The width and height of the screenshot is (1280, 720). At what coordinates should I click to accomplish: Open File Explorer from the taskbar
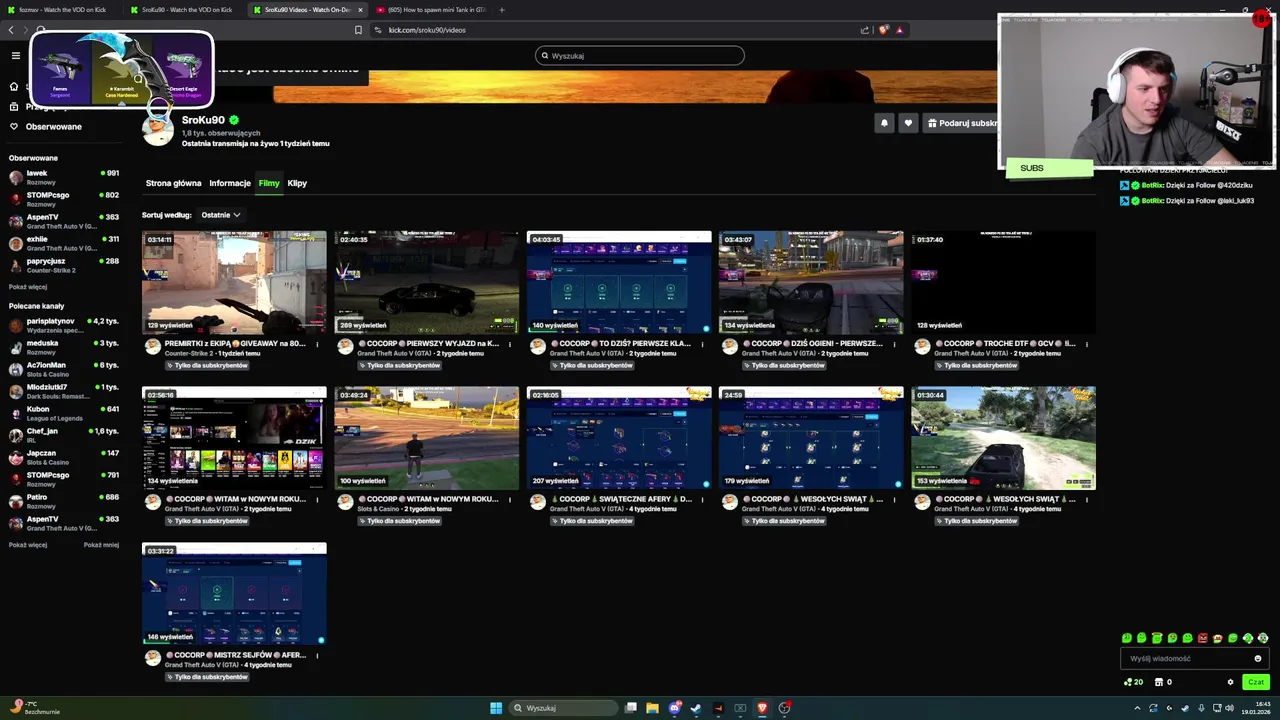tap(652, 708)
